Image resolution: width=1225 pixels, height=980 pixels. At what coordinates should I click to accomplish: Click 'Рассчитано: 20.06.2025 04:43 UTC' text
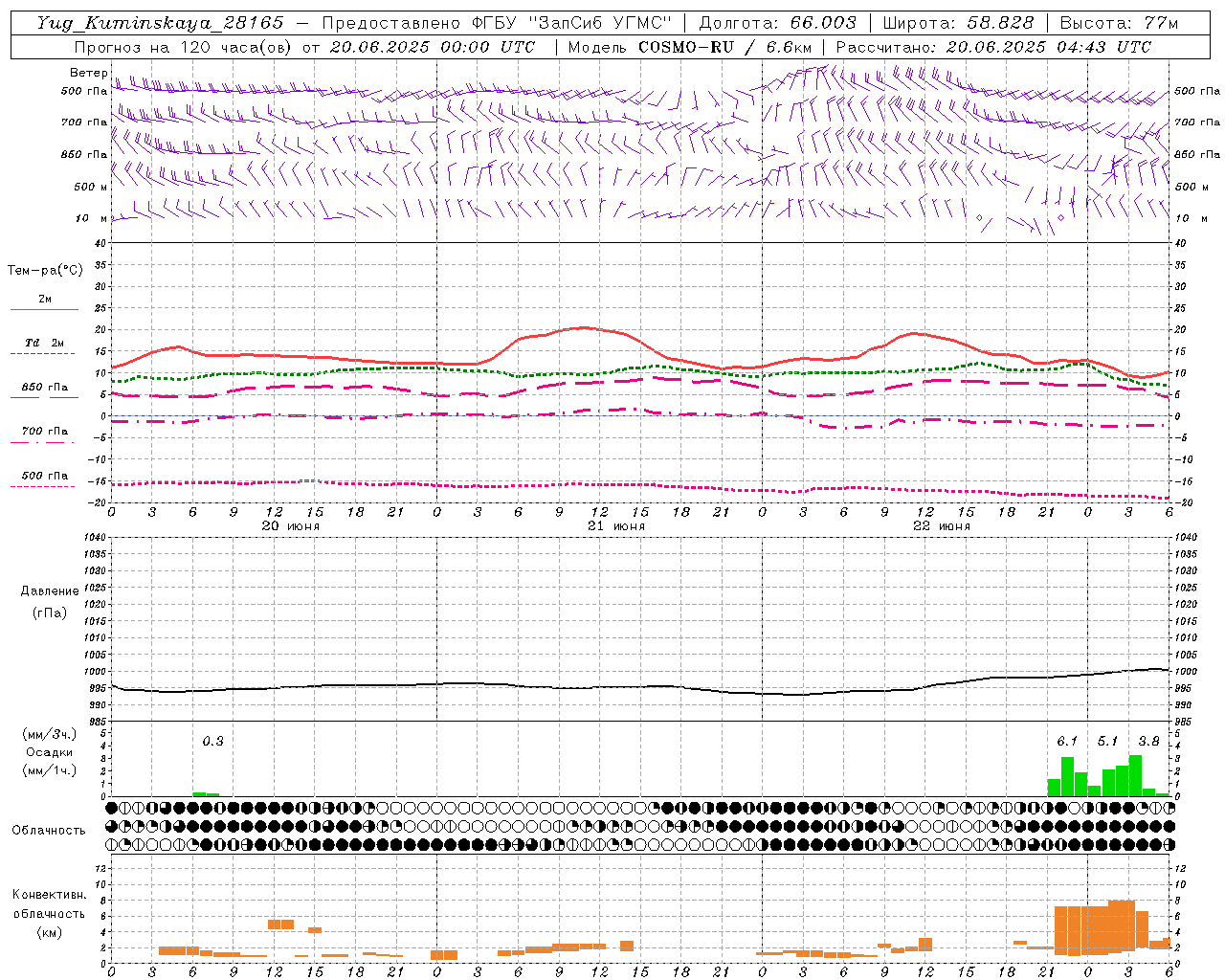tap(993, 47)
